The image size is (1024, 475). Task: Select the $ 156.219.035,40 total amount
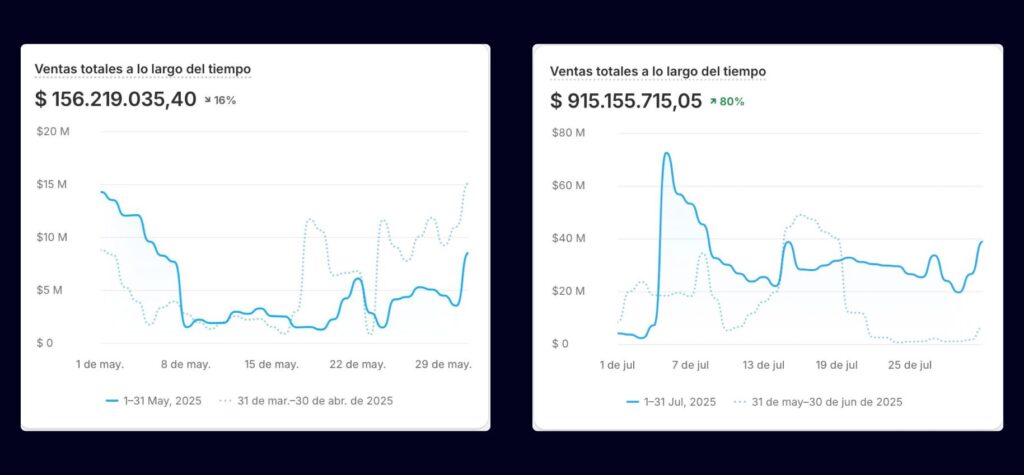pyautogui.click(x=115, y=99)
